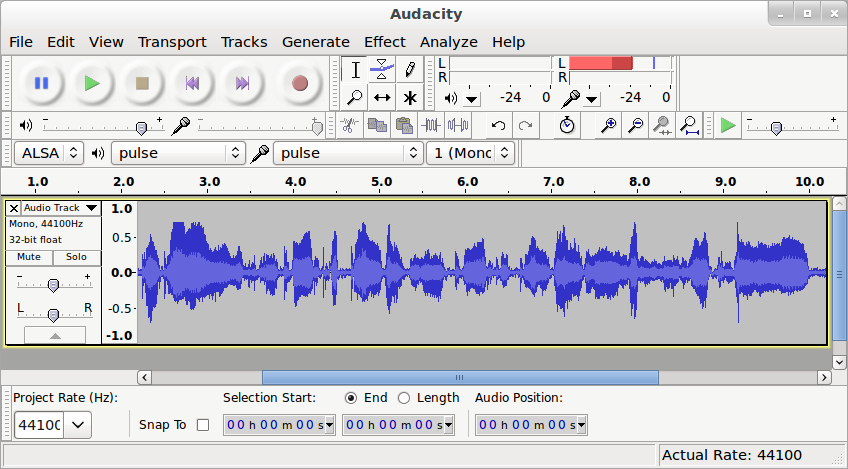
Task: Select the Draw pencil tool
Action: click(410, 70)
